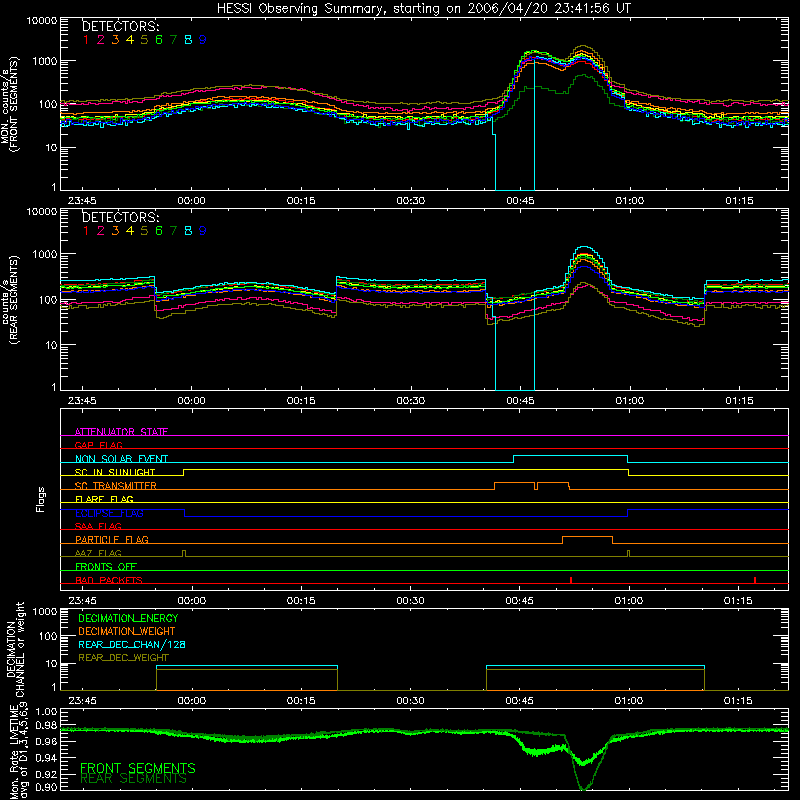Image resolution: width=800 pixels, height=800 pixels.
Task: Select olive detector 5 in front segments legend
Action: tap(144, 40)
